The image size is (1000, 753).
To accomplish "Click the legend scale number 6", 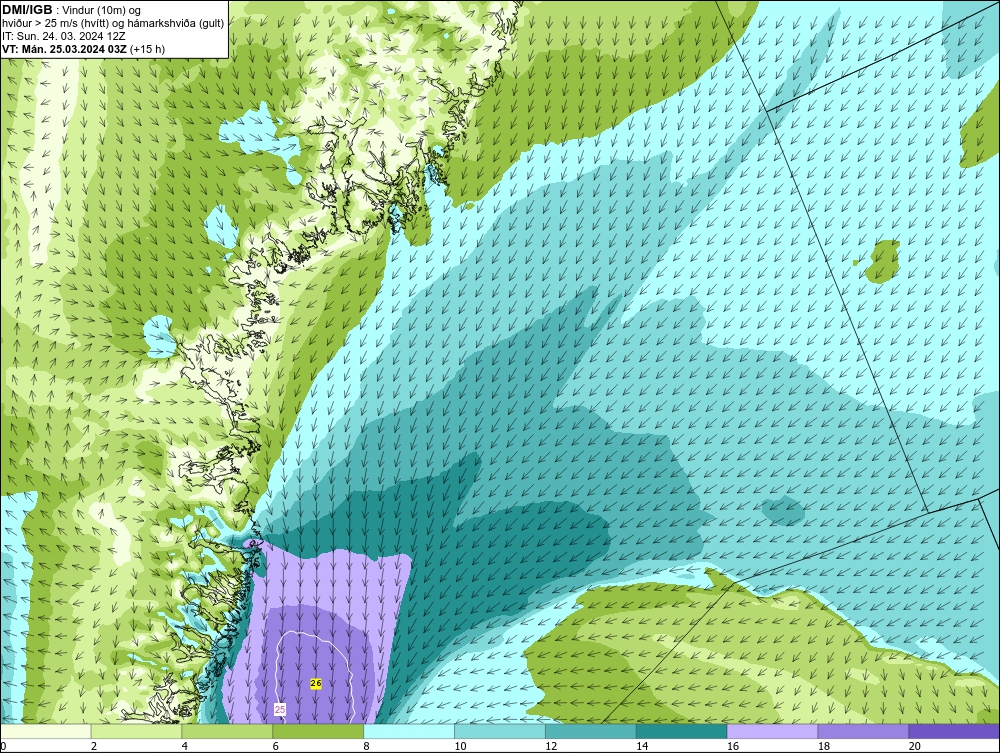I will (x=276, y=746).
